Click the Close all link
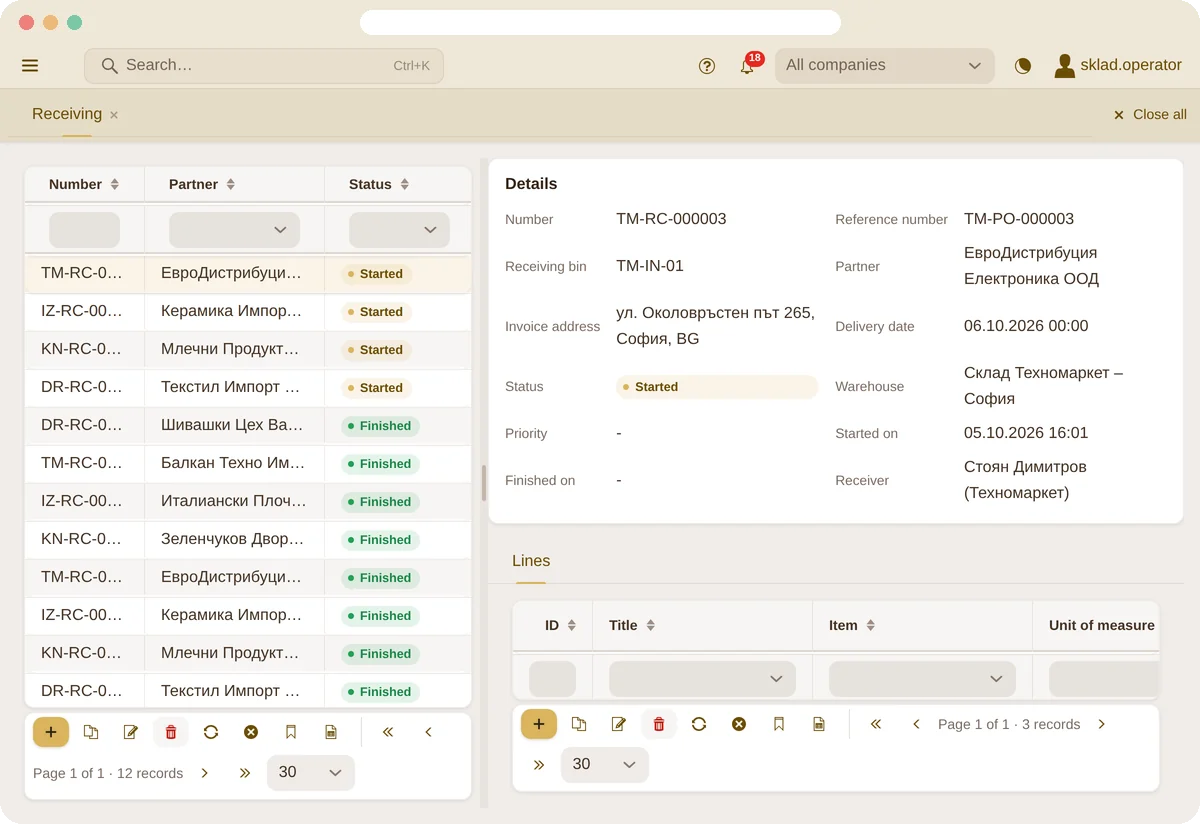Screen dimensions: 1200x824 pyautogui.click(x=1150, y=115)
